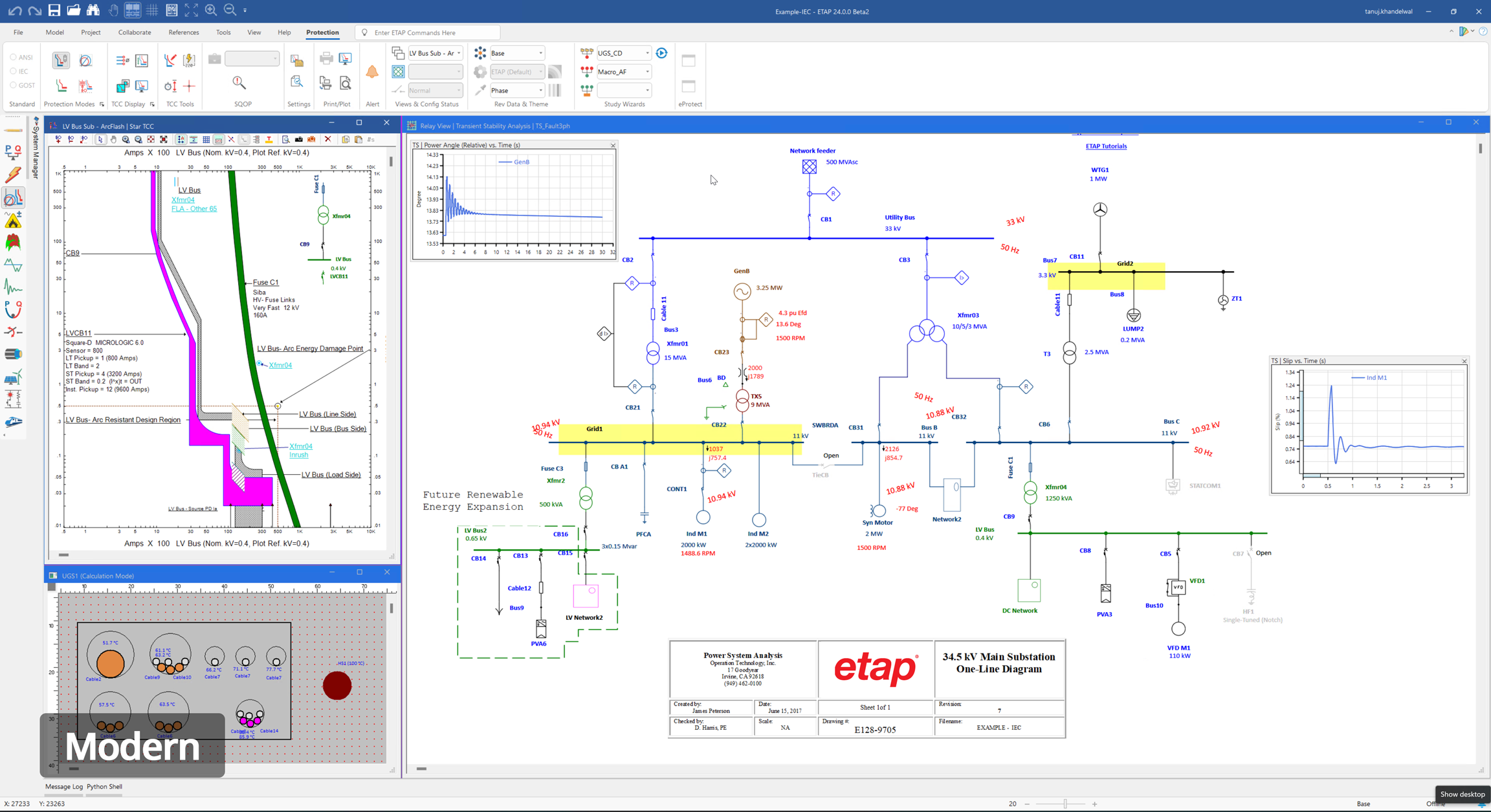The width and height of the screenshot is (1491, 812).
Task: Click the SQOP magnifier warning icon
Action: pos(239,83)
